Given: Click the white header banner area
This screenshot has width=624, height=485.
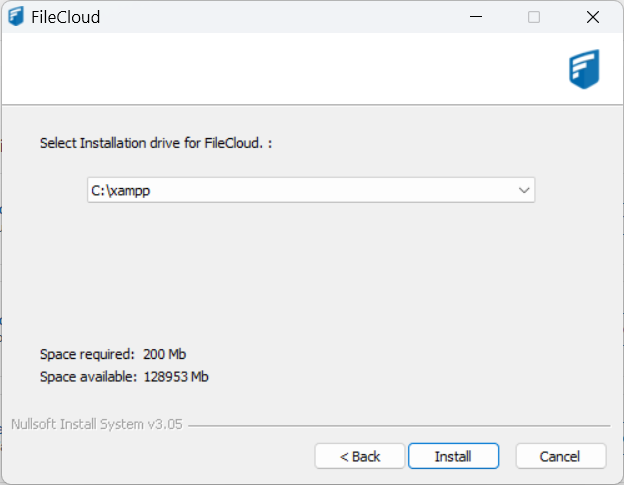Looking at the screenshot, I should 280,68.
